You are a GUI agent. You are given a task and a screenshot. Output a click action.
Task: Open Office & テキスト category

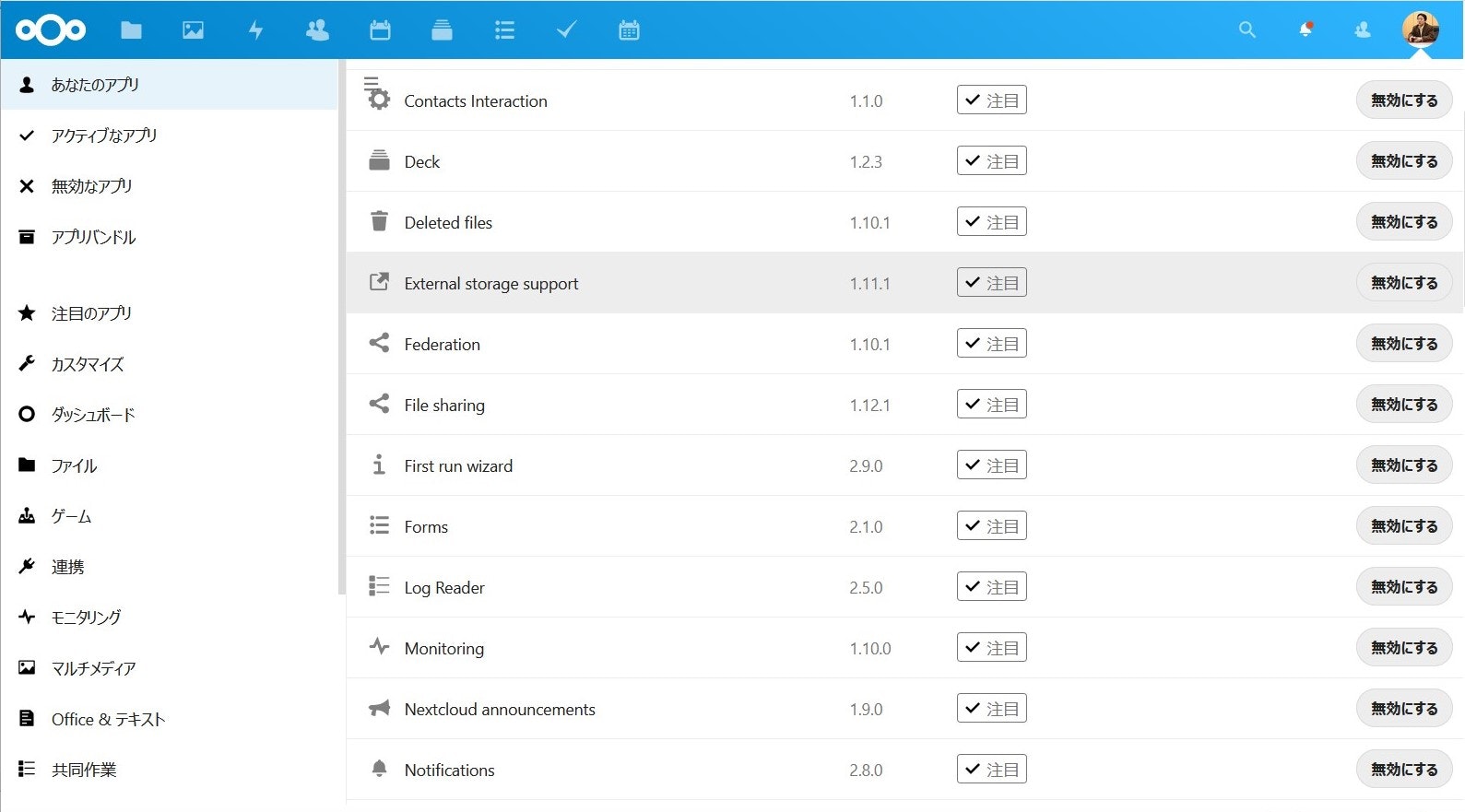(170, 719)
